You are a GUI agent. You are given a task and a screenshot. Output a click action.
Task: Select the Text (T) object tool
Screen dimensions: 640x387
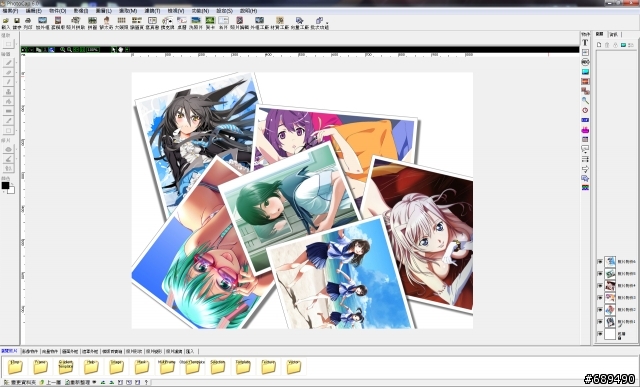pos(585,42)
